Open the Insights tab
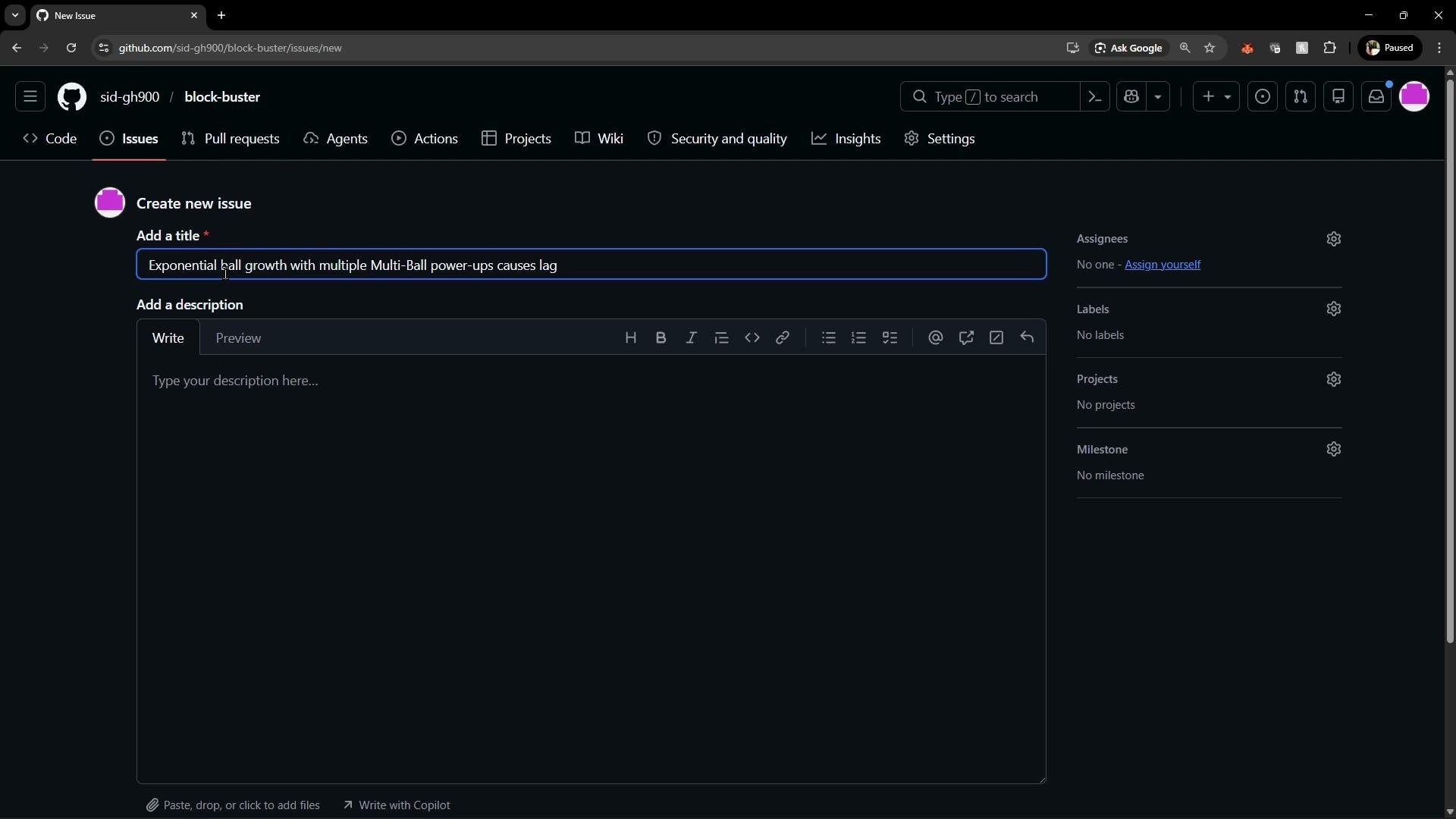Image resolution: width=1456 pixels, height=819 pixels. [x=846, y=139]
